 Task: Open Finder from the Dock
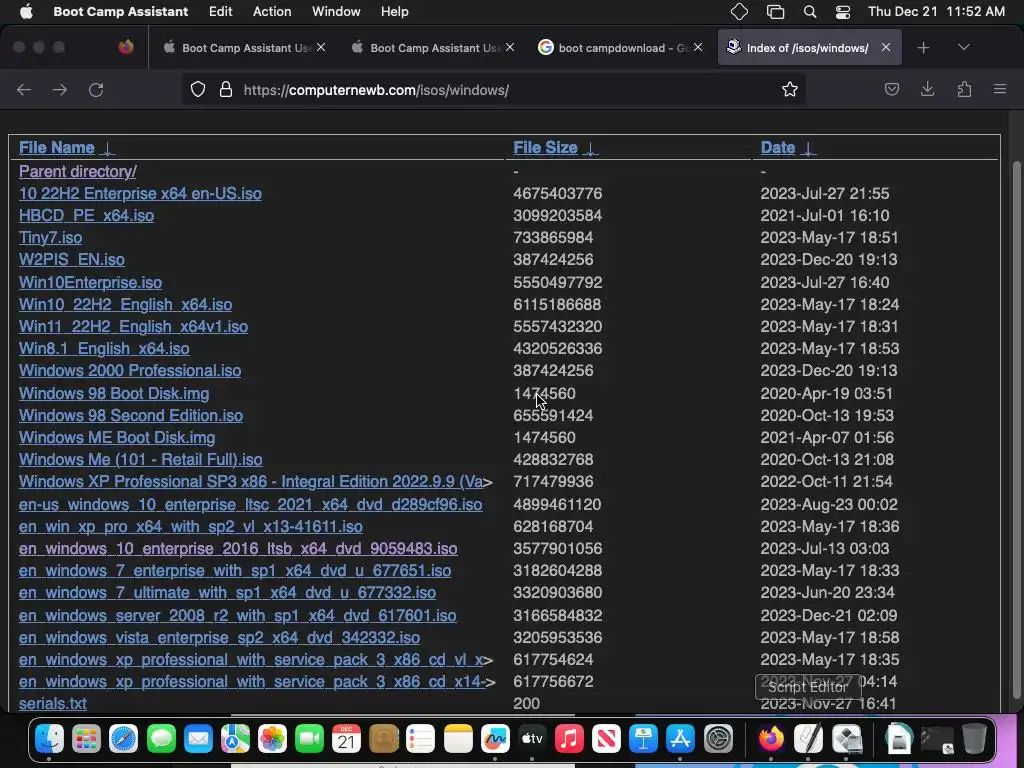click(50, 739)
